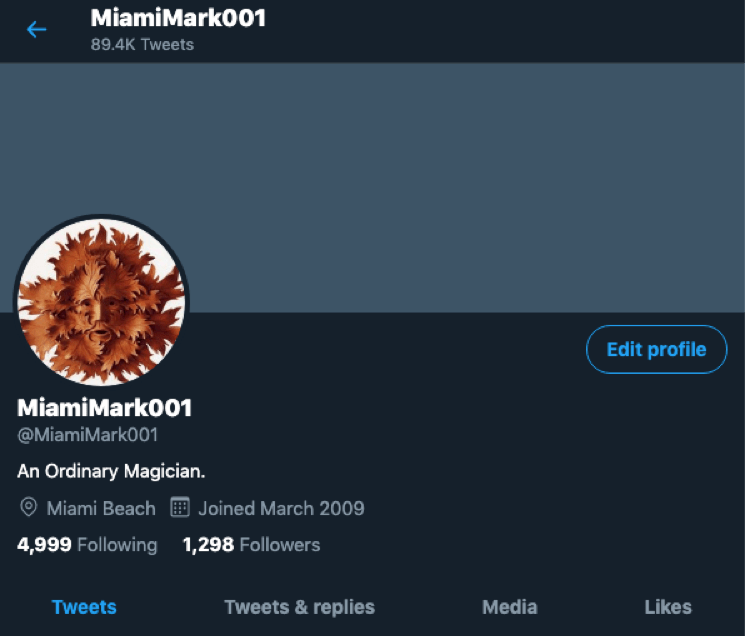
Task: Click the bio text An Ordinary Magician
Action: (111, 471)
